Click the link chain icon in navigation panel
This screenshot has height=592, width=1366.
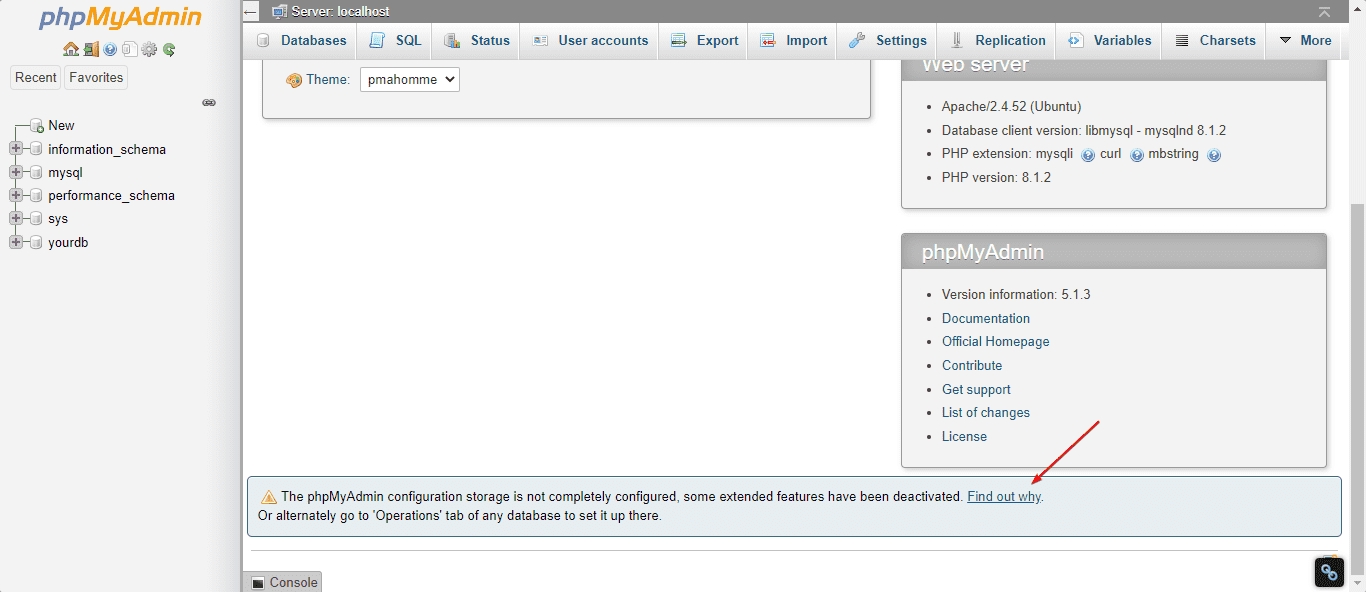tap(209, 102)
